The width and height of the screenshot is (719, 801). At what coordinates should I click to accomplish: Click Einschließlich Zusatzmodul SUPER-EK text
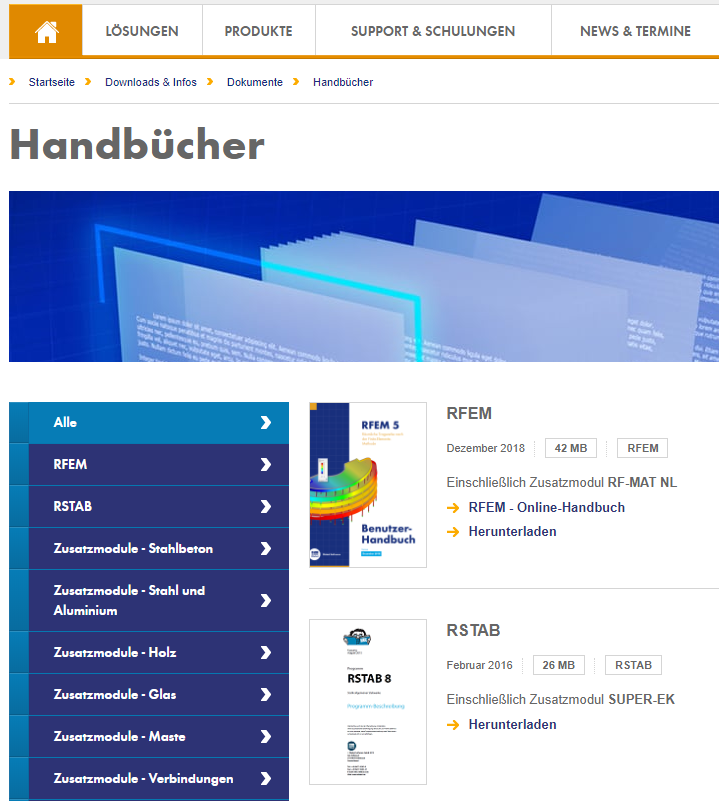pyautogui.click(x=561, y=699)
